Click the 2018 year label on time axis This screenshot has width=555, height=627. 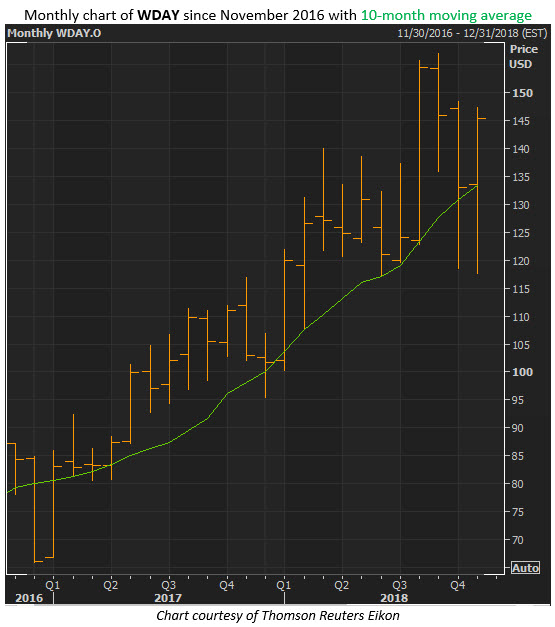394,598
